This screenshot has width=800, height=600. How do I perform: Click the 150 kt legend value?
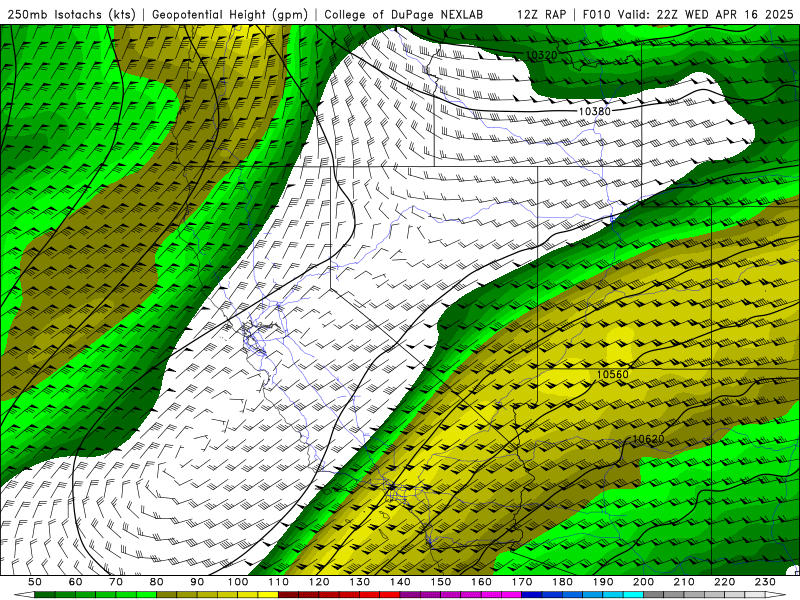pyautogui.click(x=441, y=582)
